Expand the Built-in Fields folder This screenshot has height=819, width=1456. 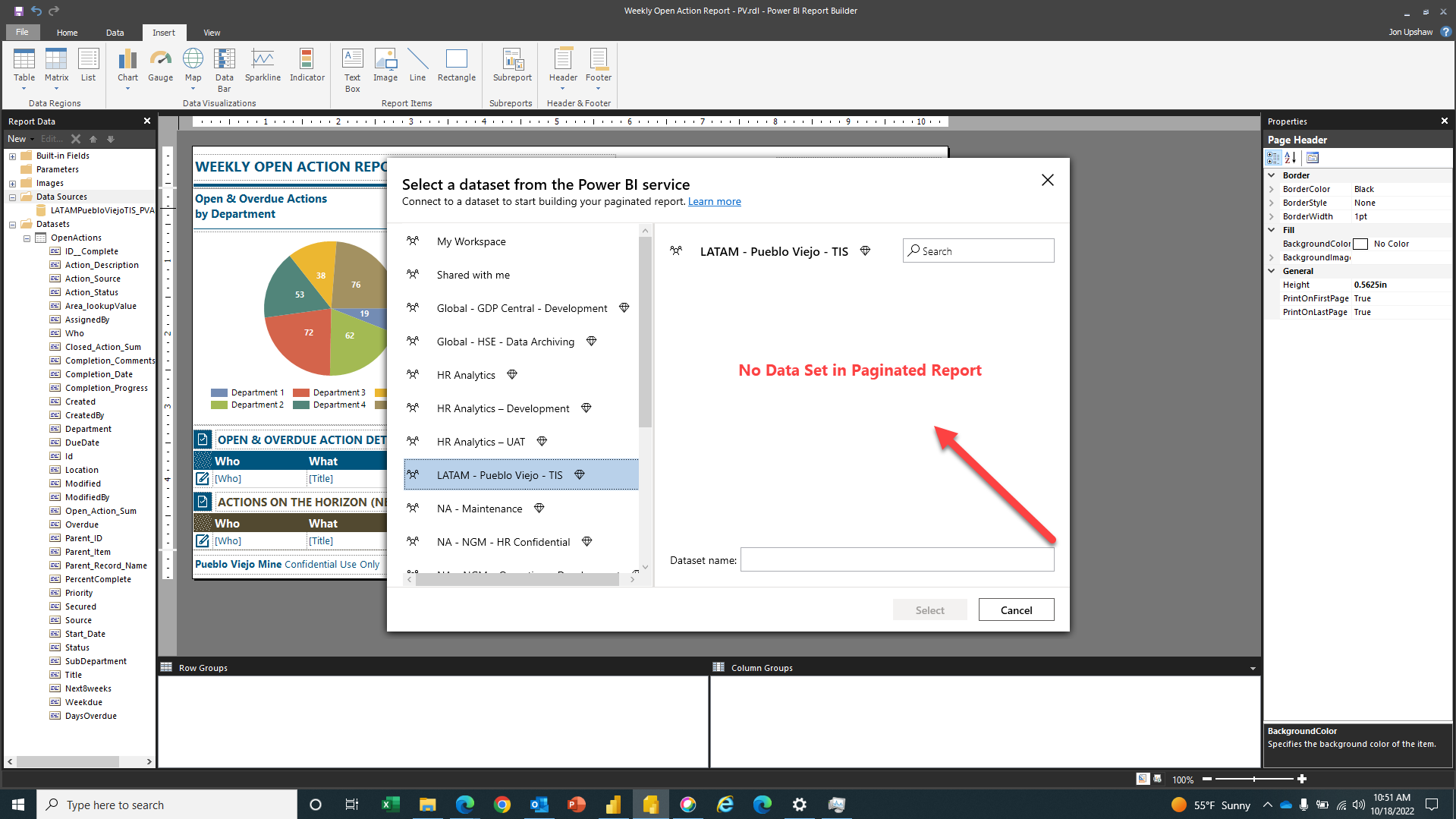(12, 156)
